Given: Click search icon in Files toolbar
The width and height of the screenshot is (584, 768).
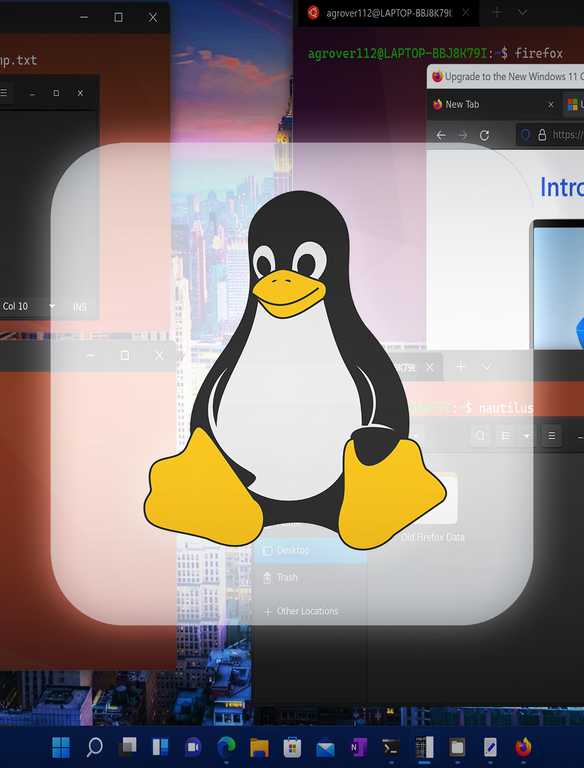Looking at the screenshot, I should 481,435.
